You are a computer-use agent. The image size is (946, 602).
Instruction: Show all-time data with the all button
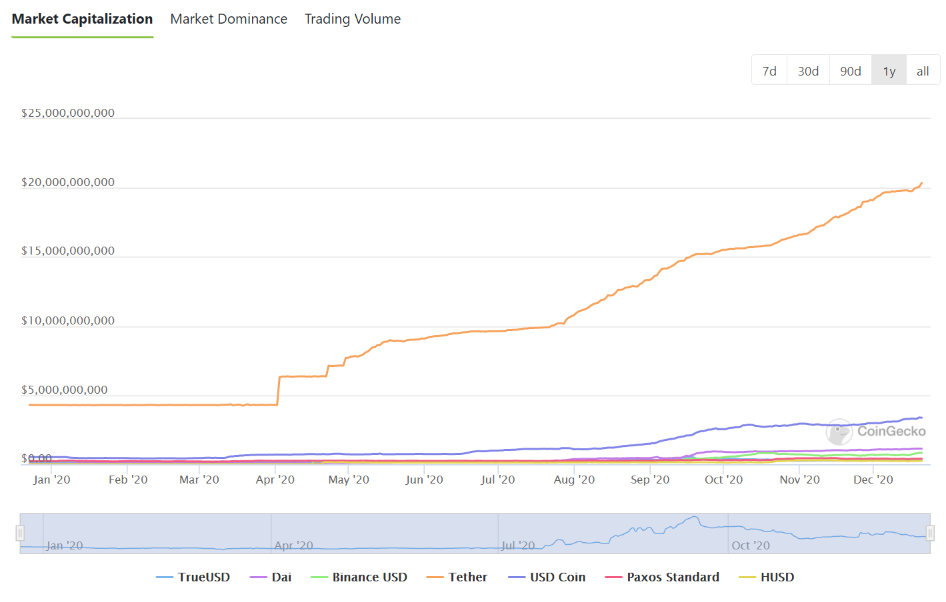click(922, 71)
